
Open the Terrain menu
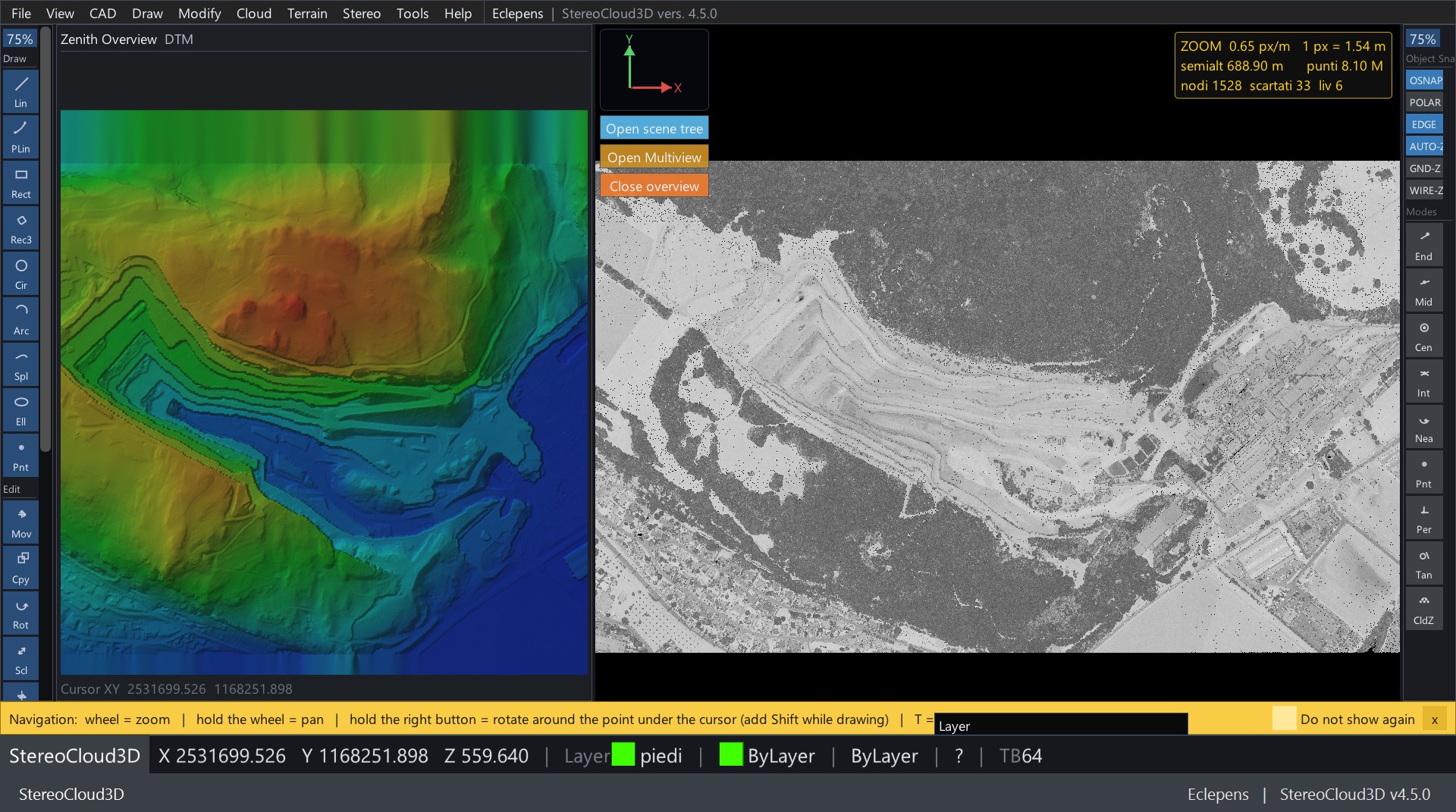pyautogui.click(x=307, y=13)
